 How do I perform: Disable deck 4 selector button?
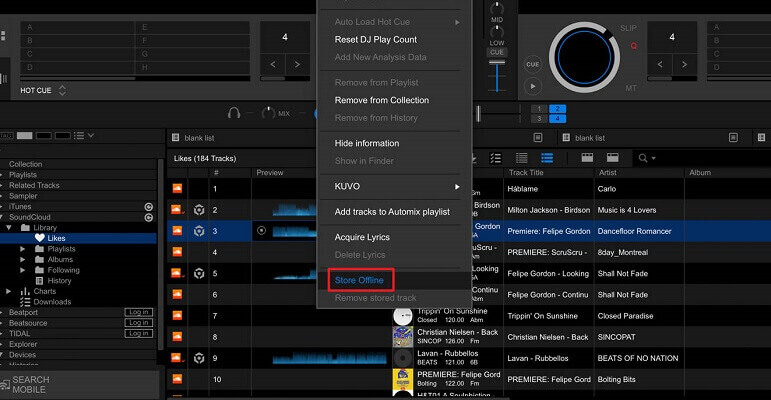557,119
